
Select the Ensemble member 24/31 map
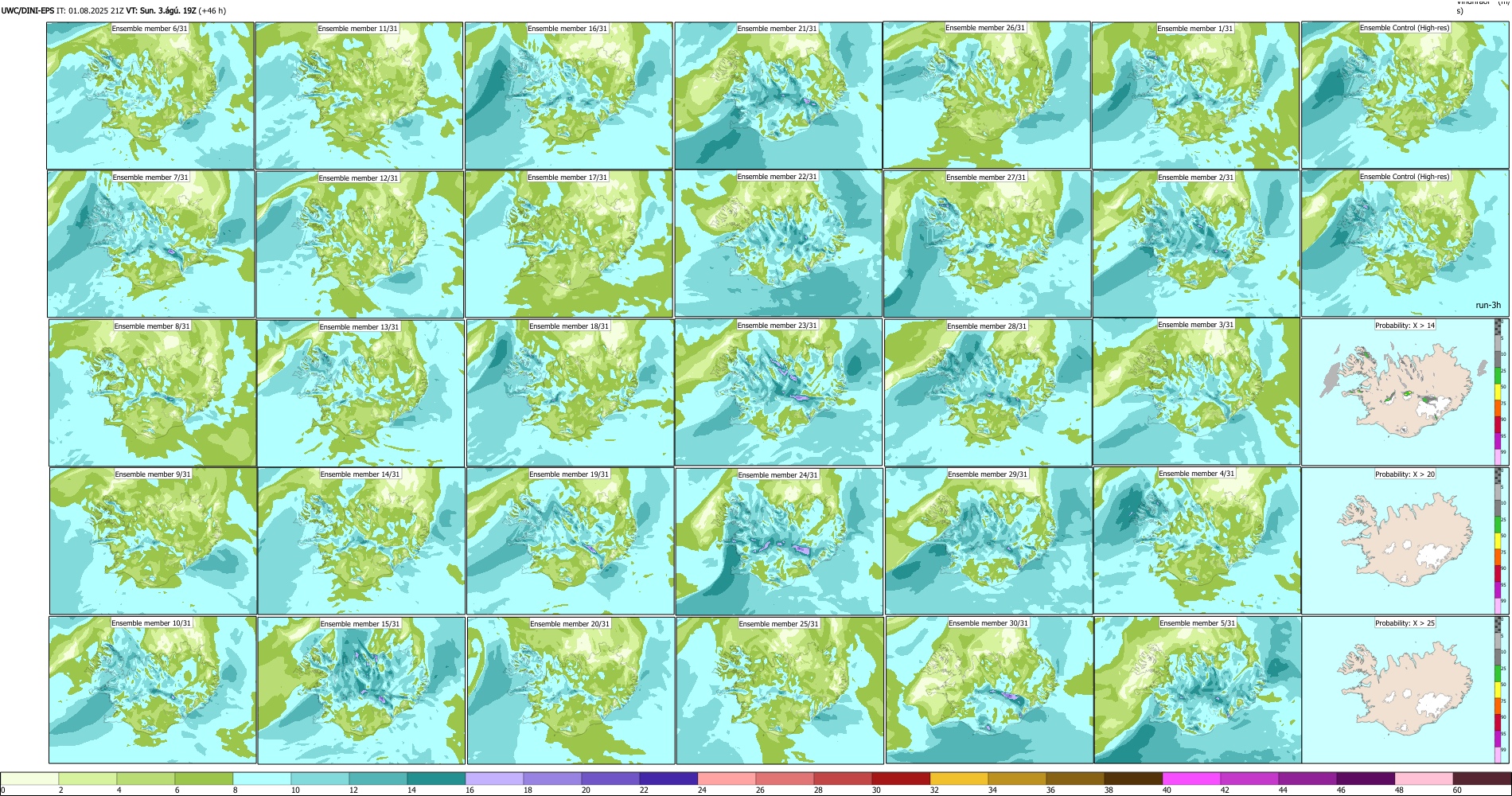[779, 541]
